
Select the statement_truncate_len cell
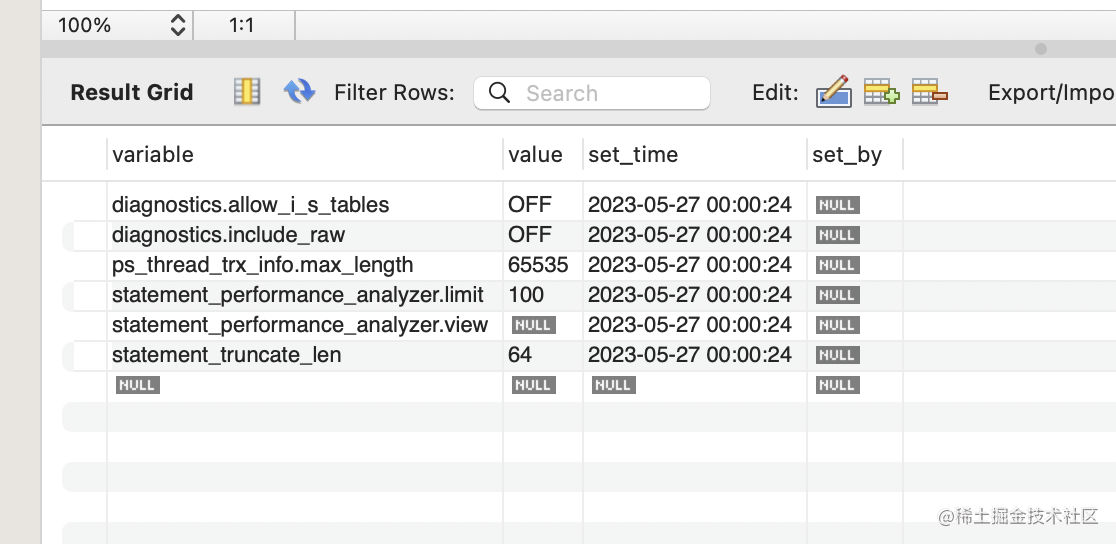226,355
